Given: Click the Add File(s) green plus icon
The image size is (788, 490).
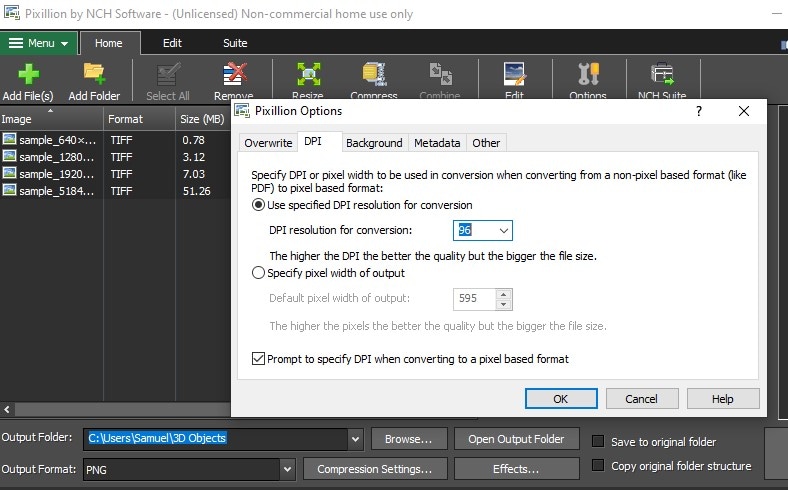Looking at the screenshot, I should click(28, 74).
